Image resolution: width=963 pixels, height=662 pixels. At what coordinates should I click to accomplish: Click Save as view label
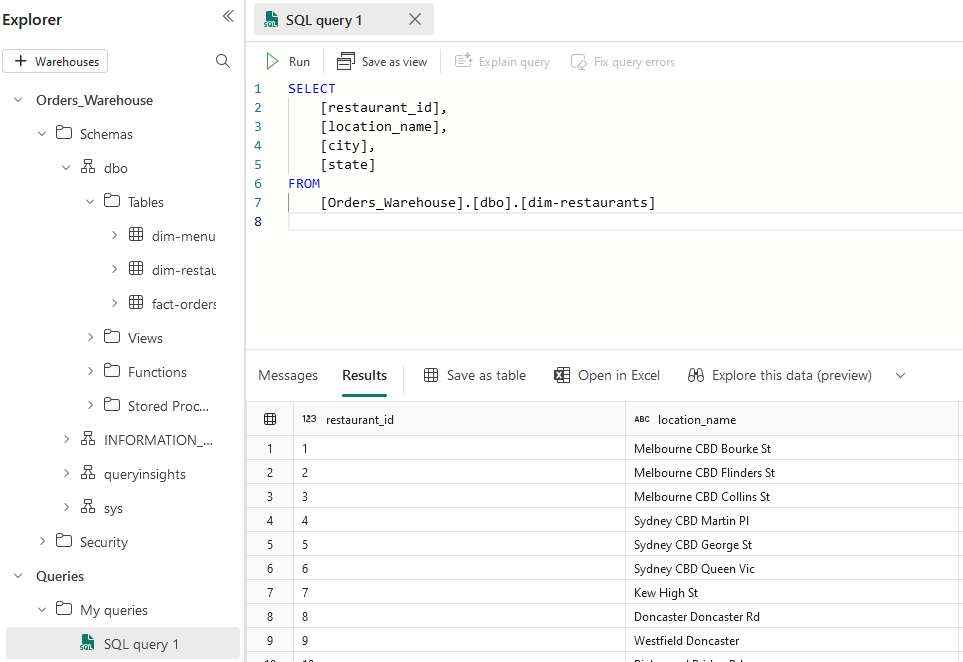(394, 62)
